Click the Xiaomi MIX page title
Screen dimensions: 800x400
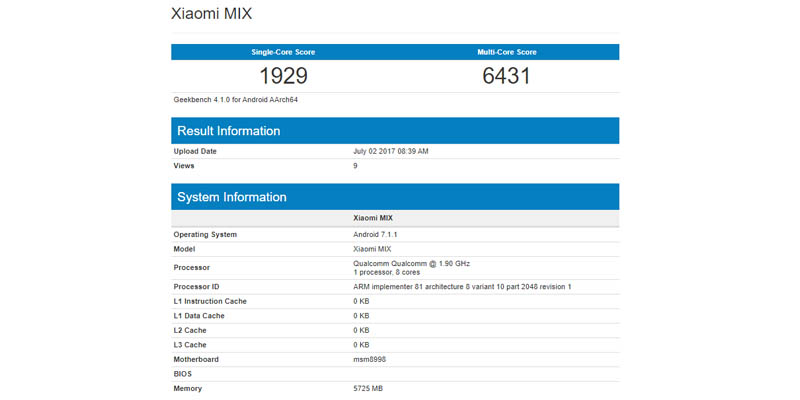pyautogui.click(x=211, y=14)
